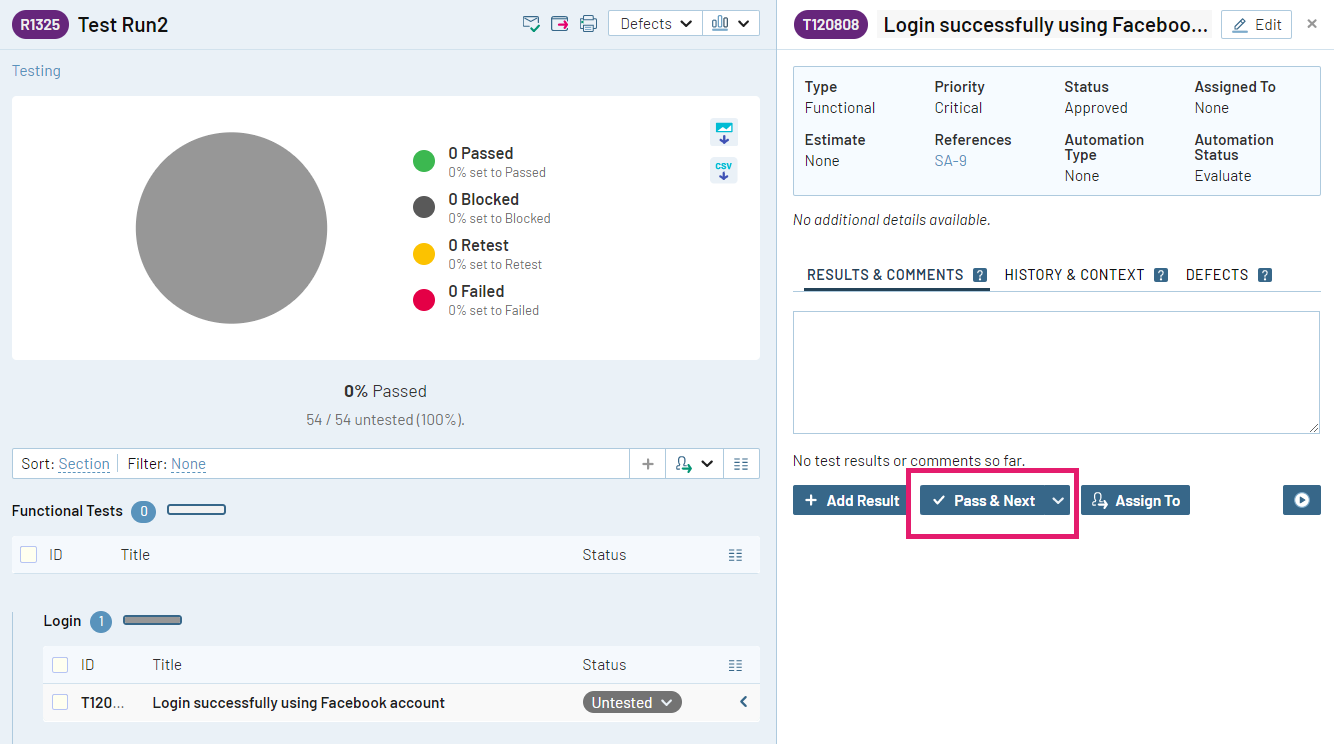This screenshot has width=1334, height=744.
Task: Click the play button to start progress
Action: tap(1301, 500)
